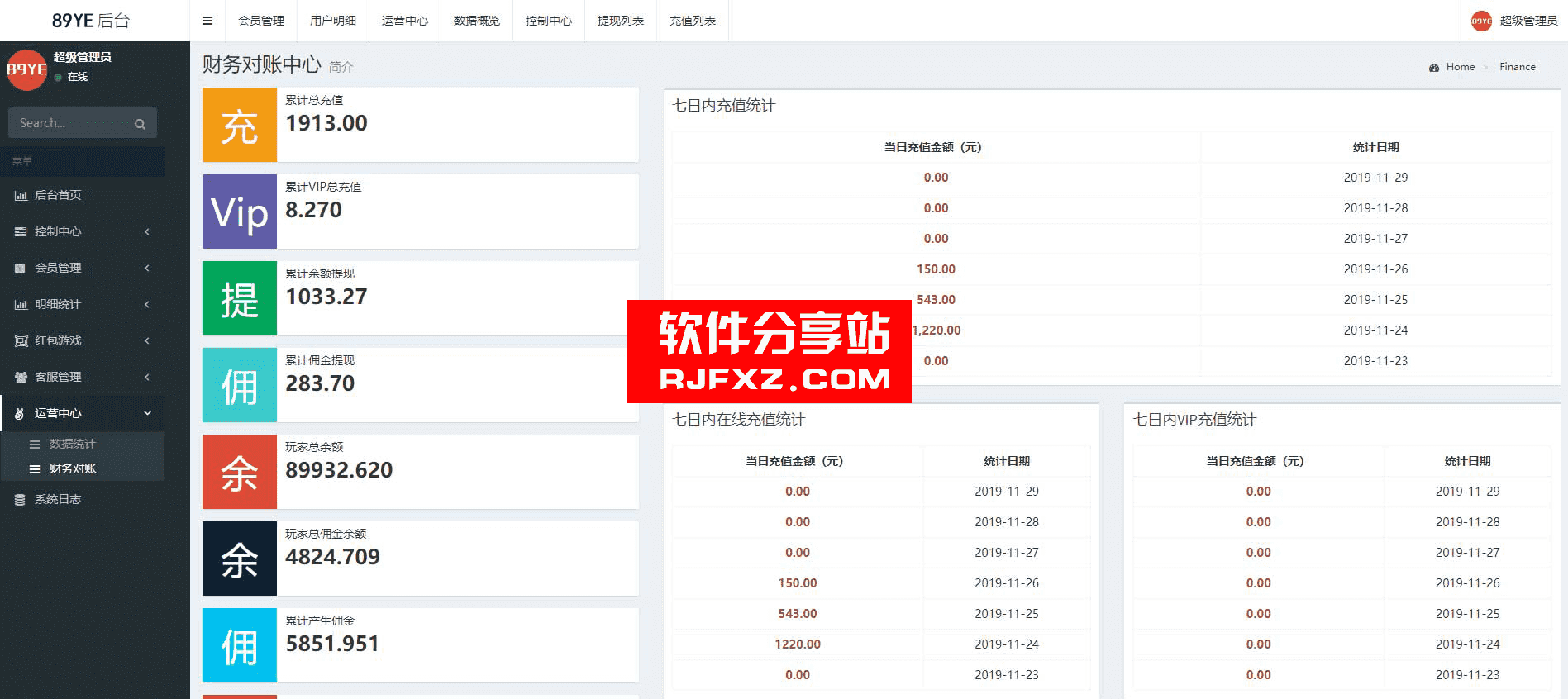The image size is (1568, 699).
Task: Toggle sidebar with the hamburger menu icon
Action: [207, 21]
